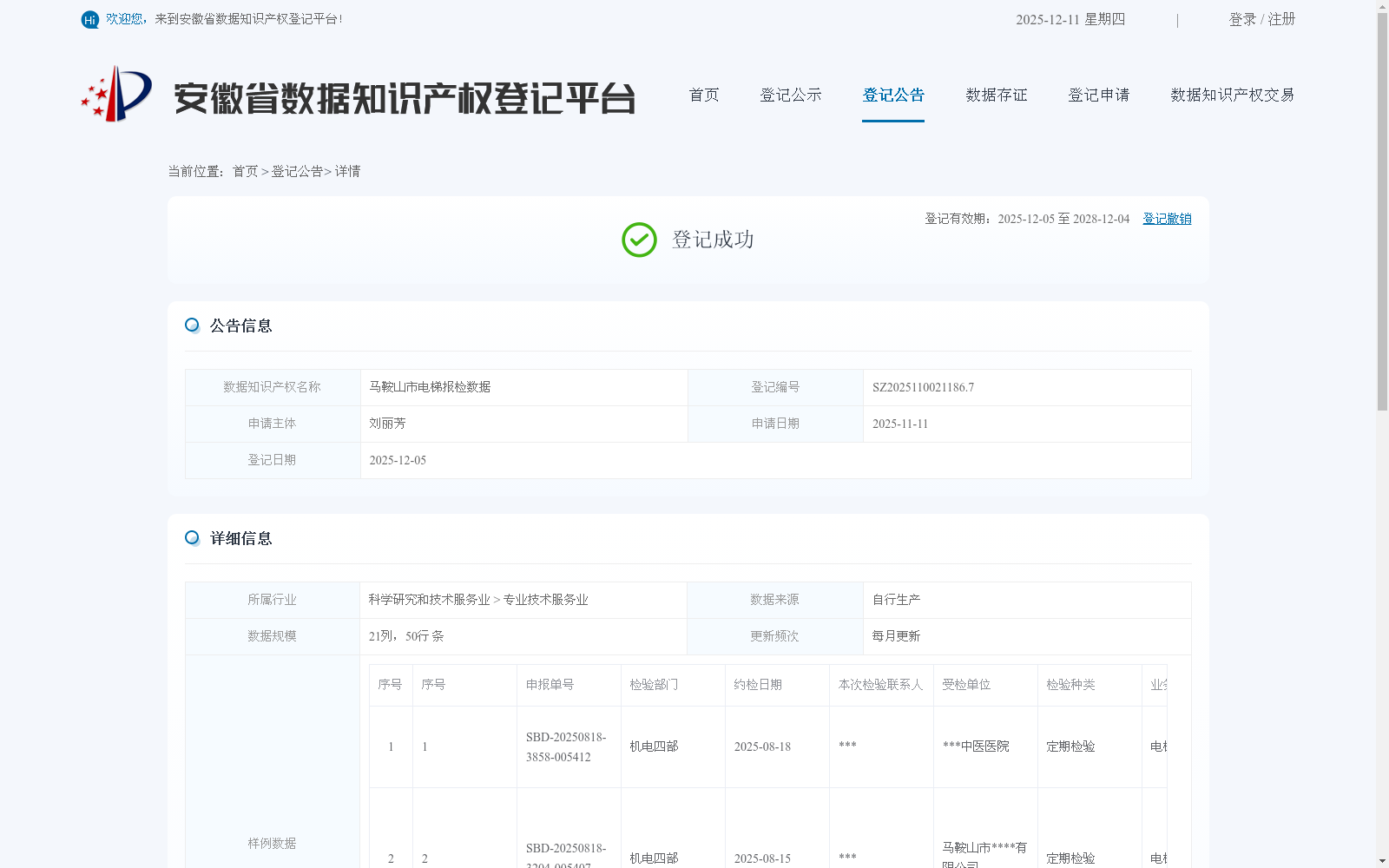Click the header date 2025-12-11 星期四

coord(1070,20)
